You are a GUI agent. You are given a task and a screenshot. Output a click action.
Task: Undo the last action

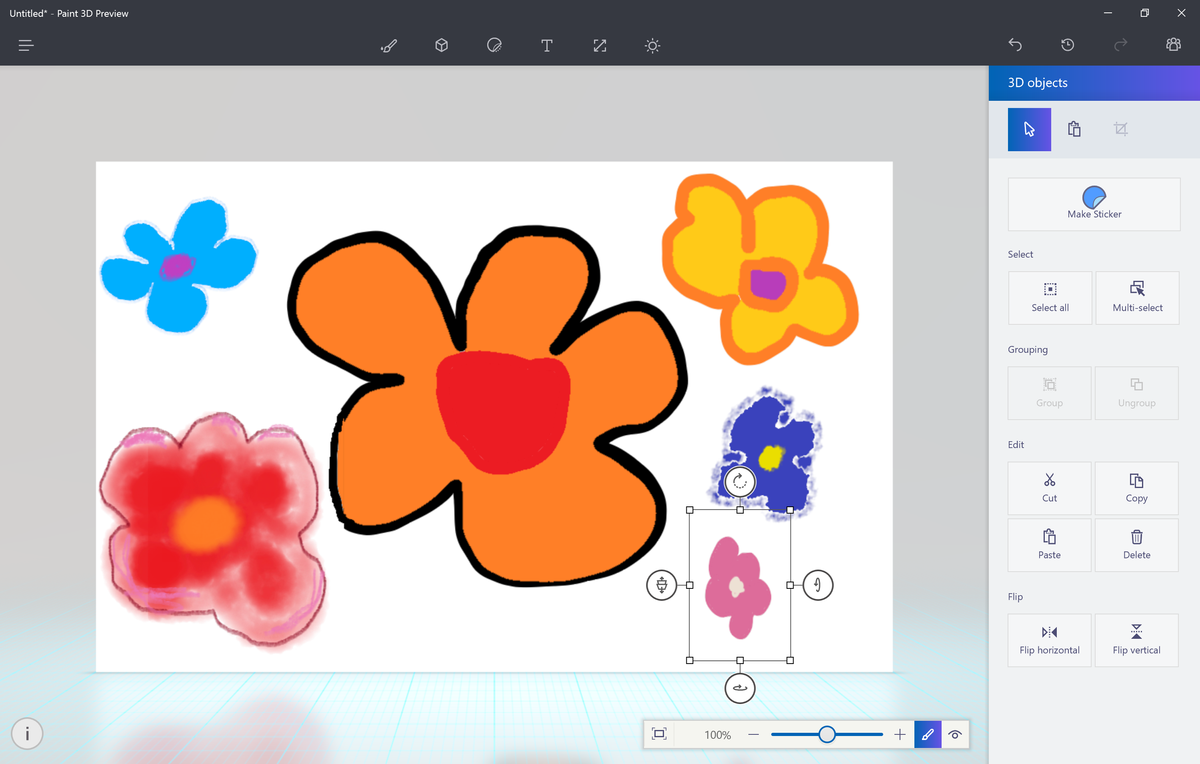1015,45
